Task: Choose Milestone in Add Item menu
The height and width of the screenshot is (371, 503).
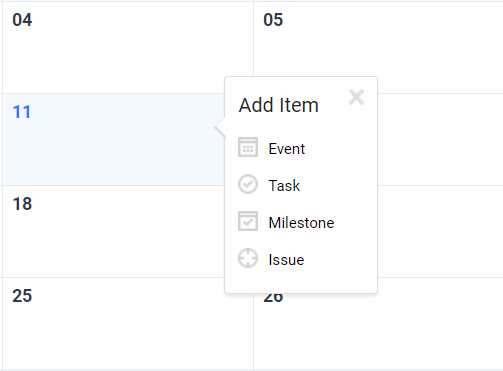Action: tap(301, 223)
